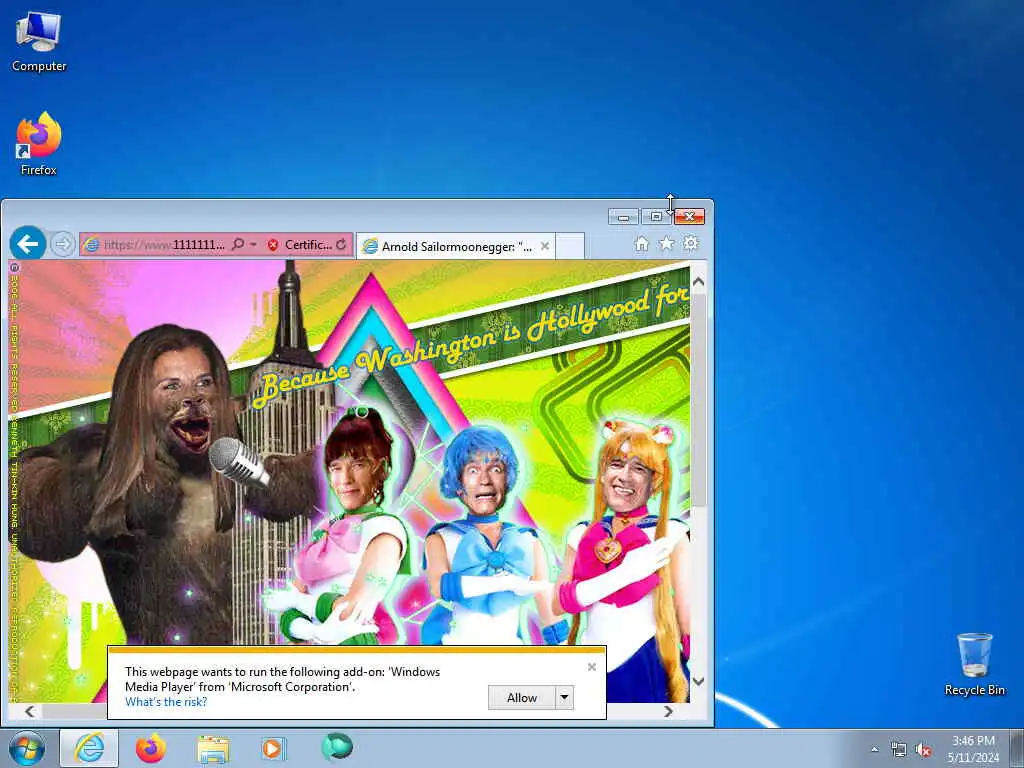Expand the Allow button options arrow
This screenshot has width=1024, height=768.
[564, 697]
